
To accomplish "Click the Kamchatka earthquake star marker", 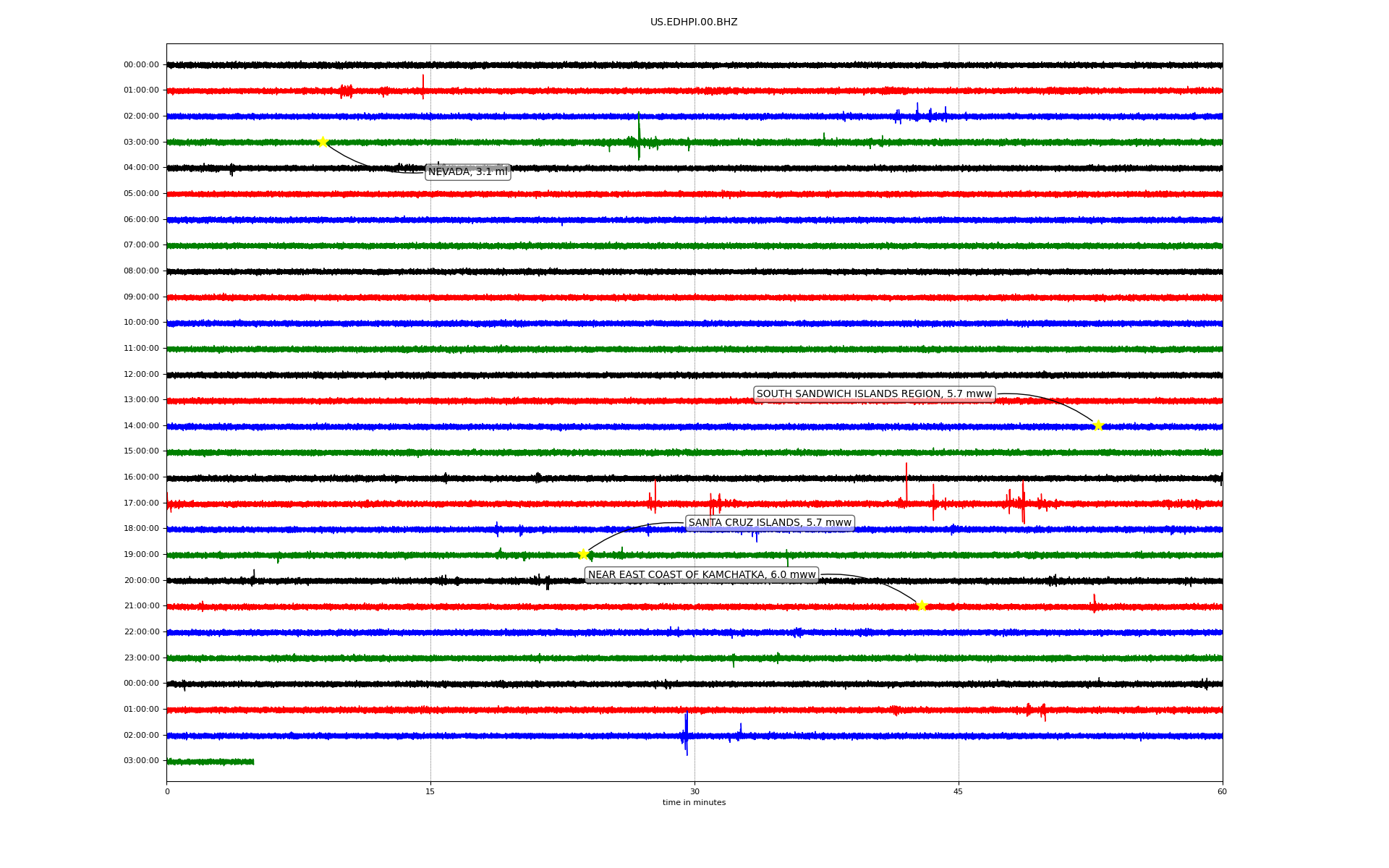I will point(921,605).
